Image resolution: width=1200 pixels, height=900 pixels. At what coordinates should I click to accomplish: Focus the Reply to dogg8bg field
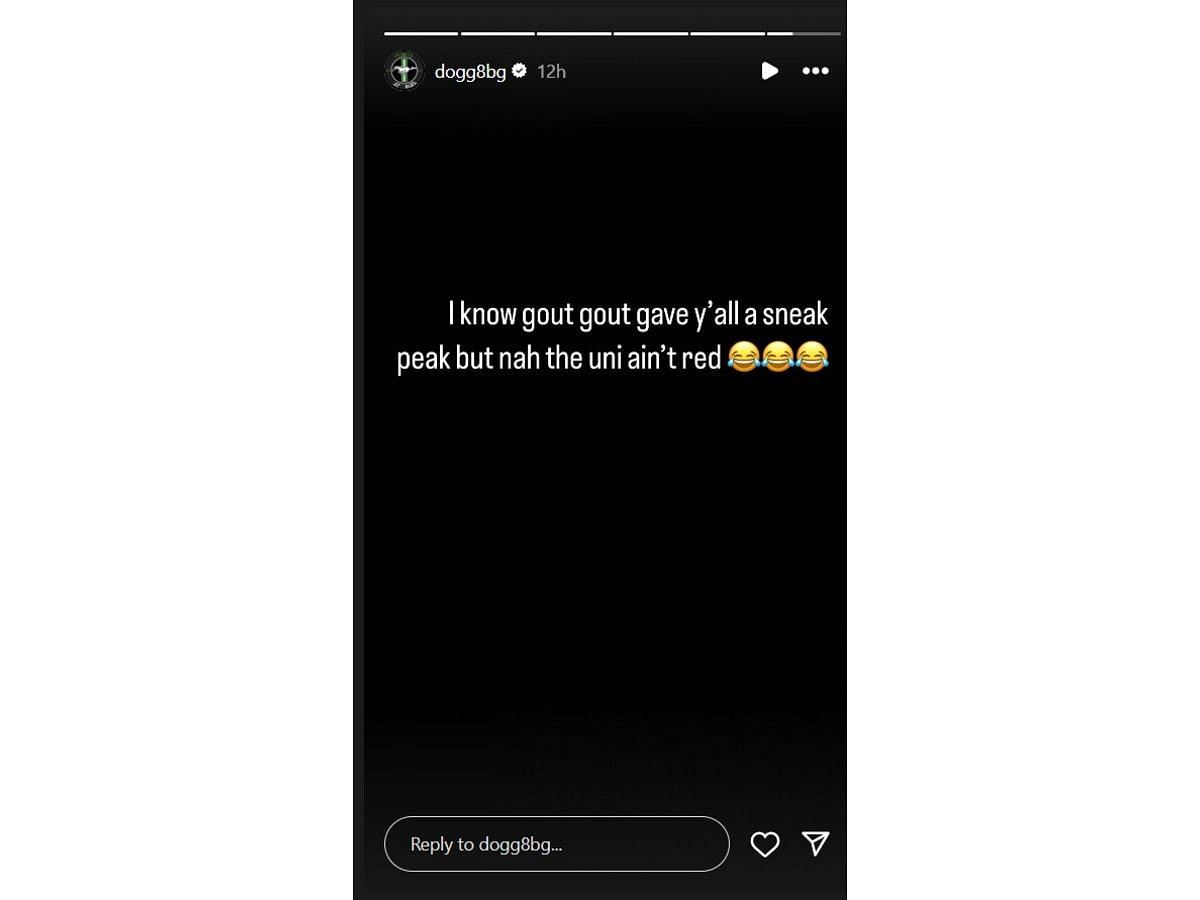tap(557, 844)
